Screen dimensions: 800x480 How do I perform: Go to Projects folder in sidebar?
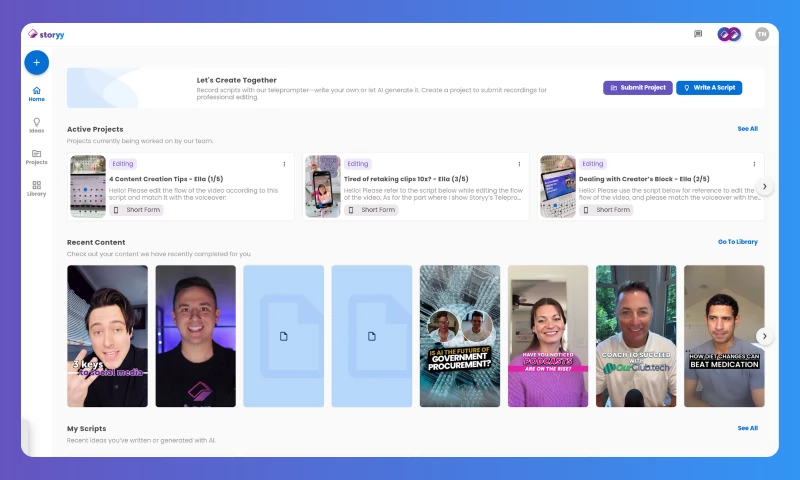click(37, 156)
